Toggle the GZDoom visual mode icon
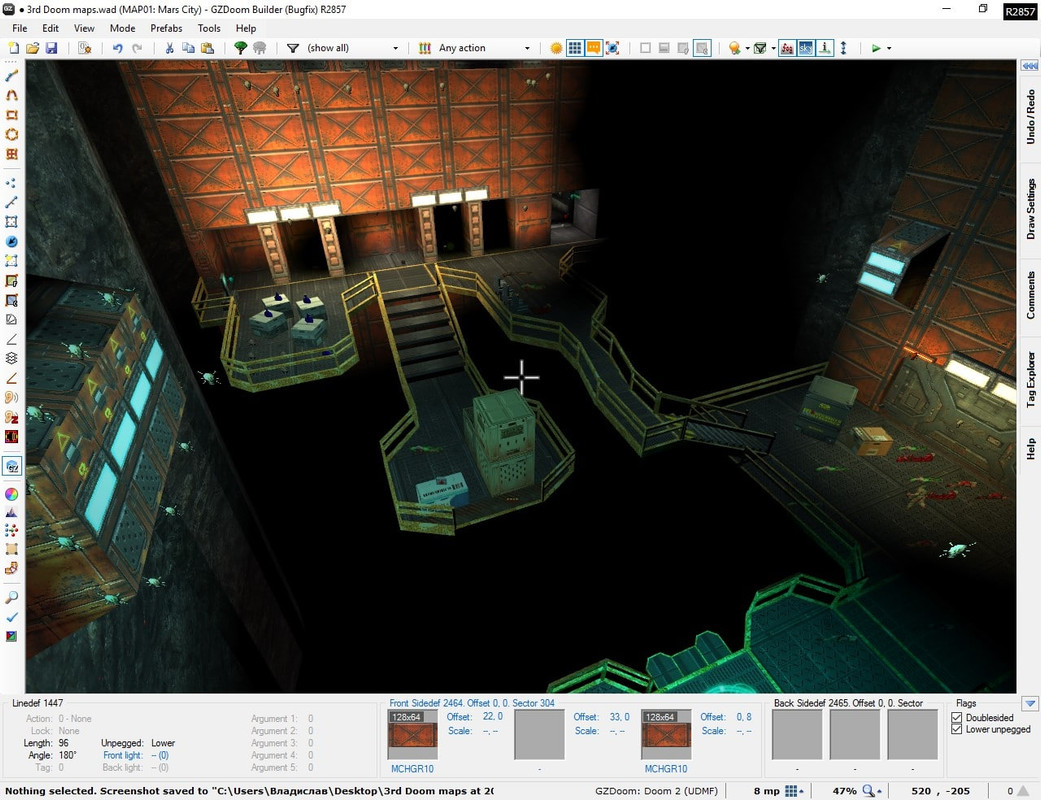This screenshot has height=800, width=1041. click(x=12, y=466)
